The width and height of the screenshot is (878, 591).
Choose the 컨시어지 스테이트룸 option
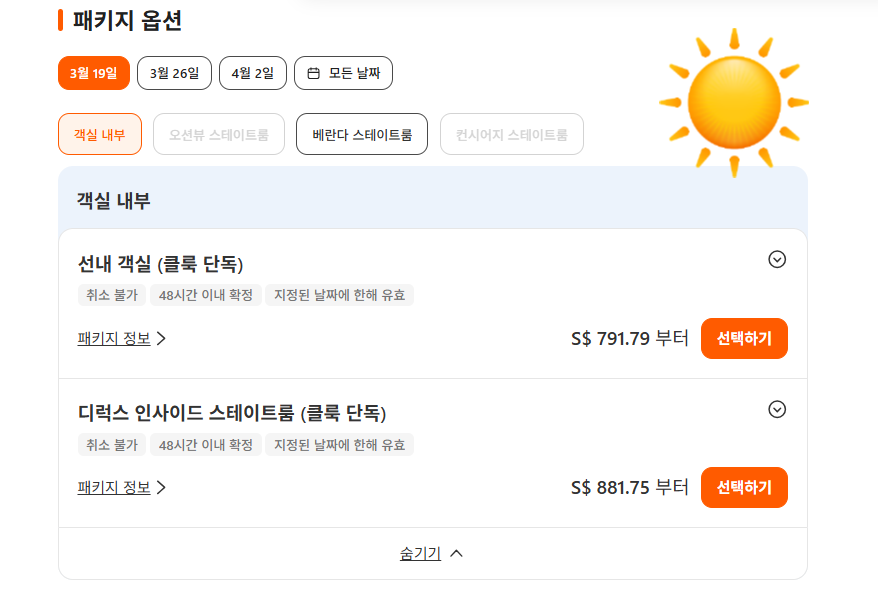pos(512,134)
